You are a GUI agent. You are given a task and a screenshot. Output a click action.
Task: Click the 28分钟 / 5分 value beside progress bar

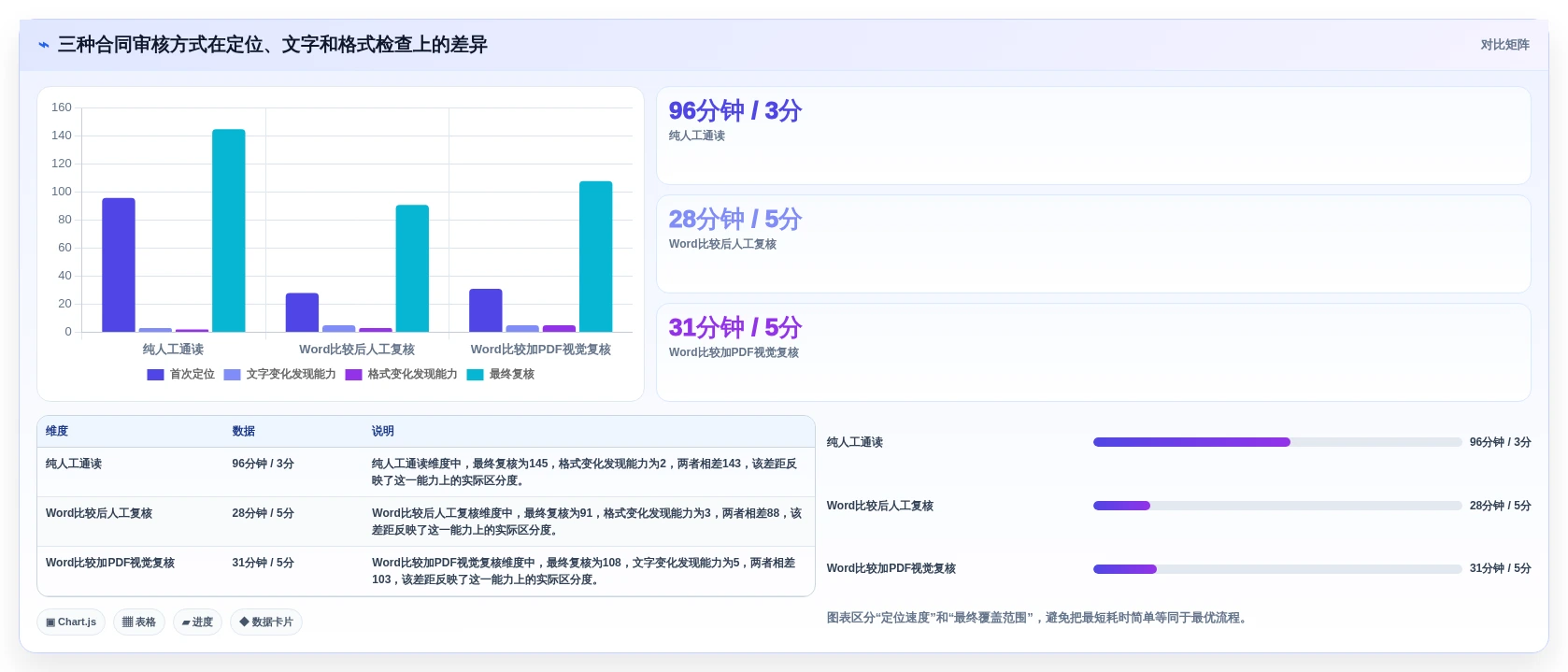pos(1500,506)
